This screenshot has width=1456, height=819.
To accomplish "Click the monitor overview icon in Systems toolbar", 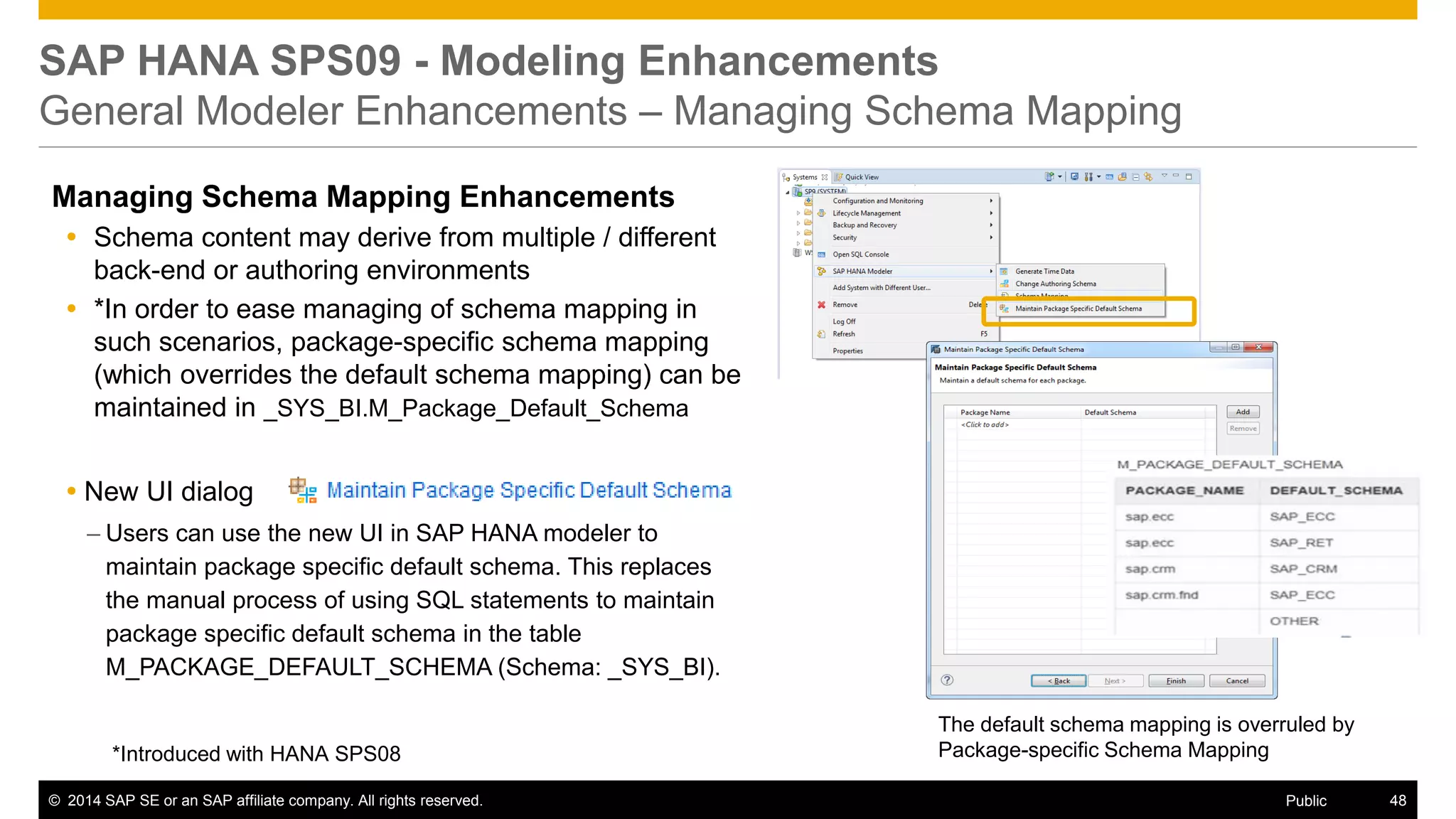I will 1074,177.
